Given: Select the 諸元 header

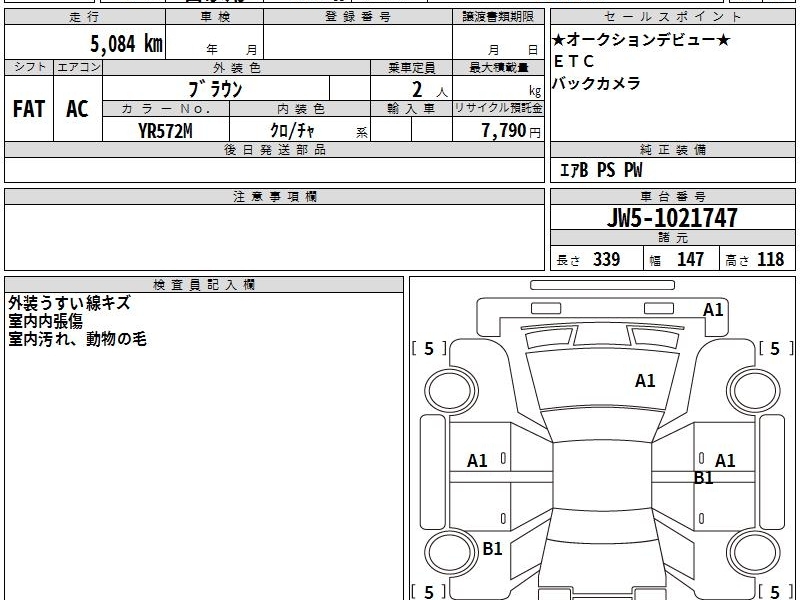Looking at the screenshot, I should [x=672, y=238].
